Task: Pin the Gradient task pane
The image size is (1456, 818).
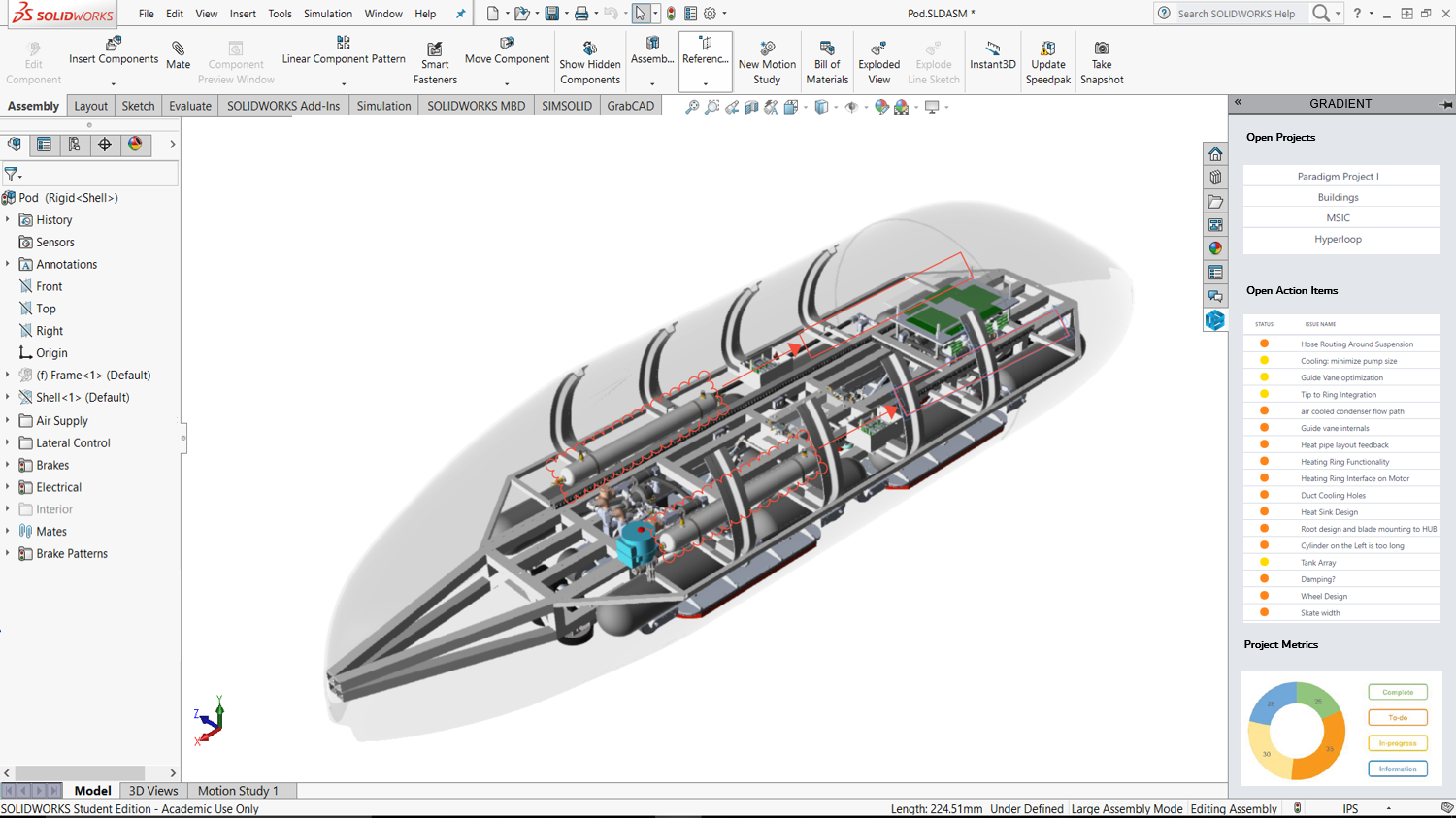Action: click(1445, 104)
